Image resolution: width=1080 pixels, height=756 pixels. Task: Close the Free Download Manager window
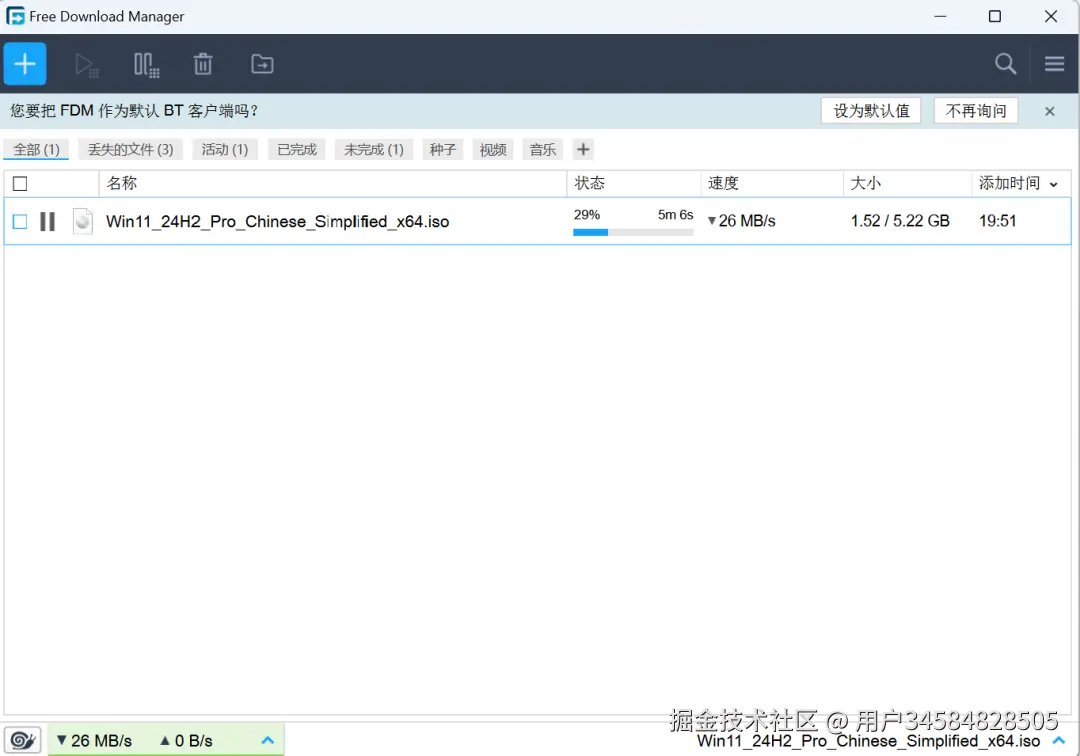pyautogui.click(x=1050, y=16)
